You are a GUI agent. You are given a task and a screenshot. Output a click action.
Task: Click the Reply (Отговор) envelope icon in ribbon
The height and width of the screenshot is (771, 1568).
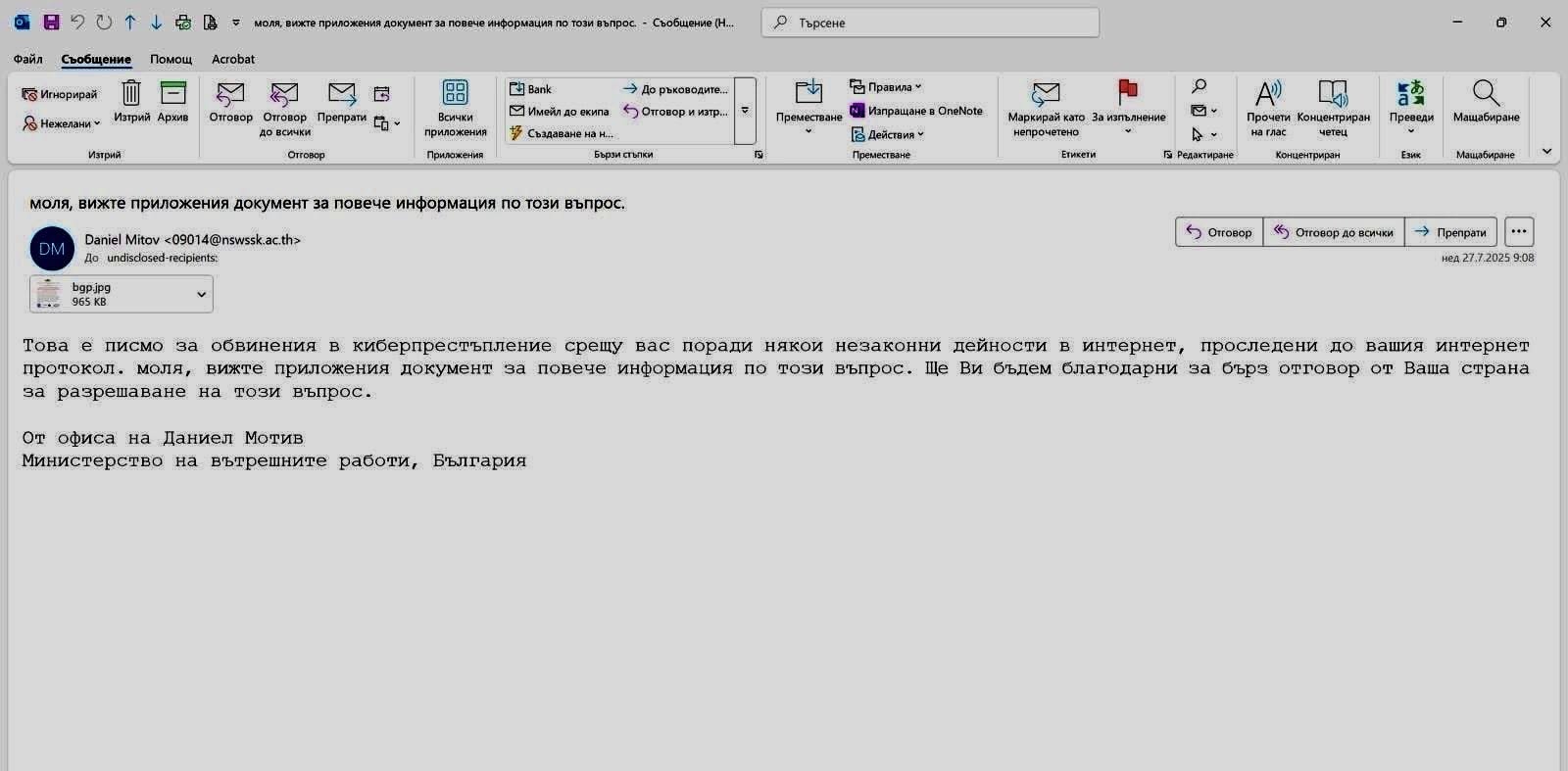coord(230,95)
